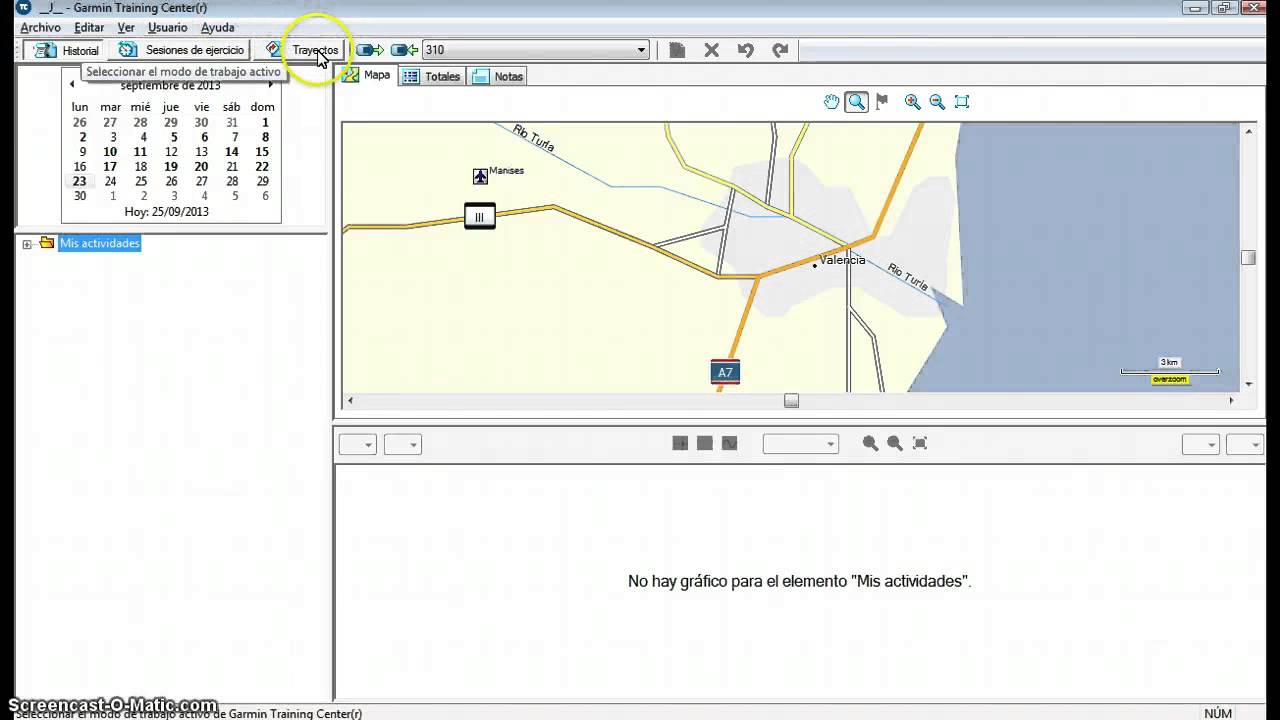Click the map vertical scrollbar thumb

[x=1248, y=257]
